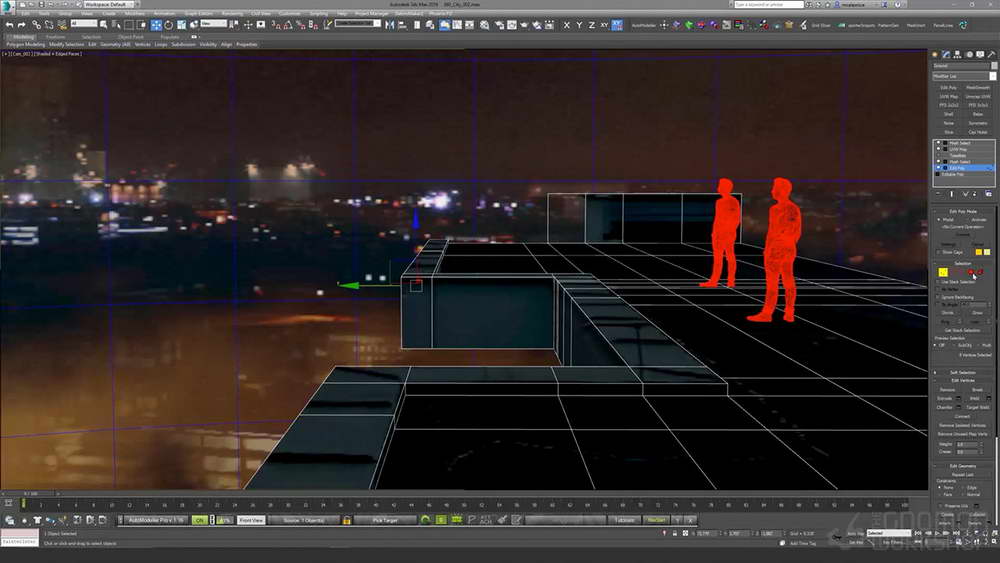Open the Graph Editors menu
1000x563 pixels.
[198, 13]
